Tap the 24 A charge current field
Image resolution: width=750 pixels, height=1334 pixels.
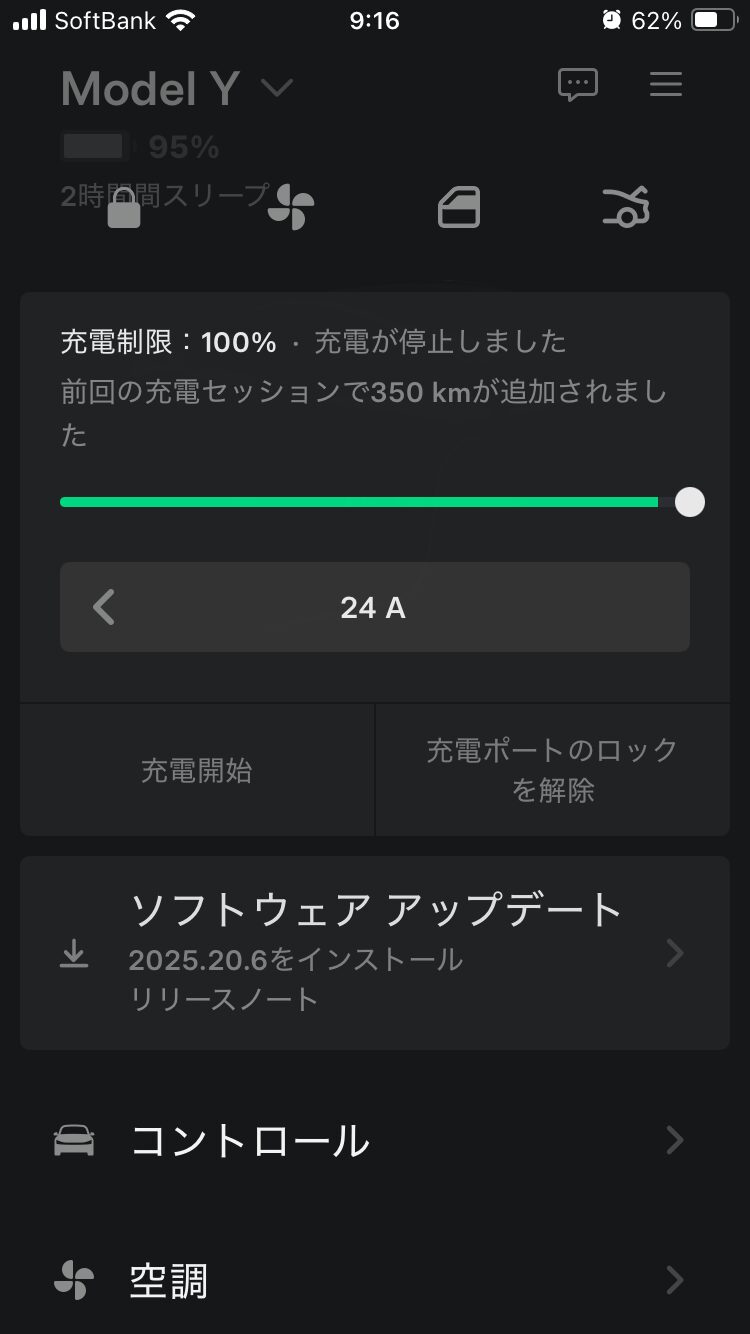(373, 607)
